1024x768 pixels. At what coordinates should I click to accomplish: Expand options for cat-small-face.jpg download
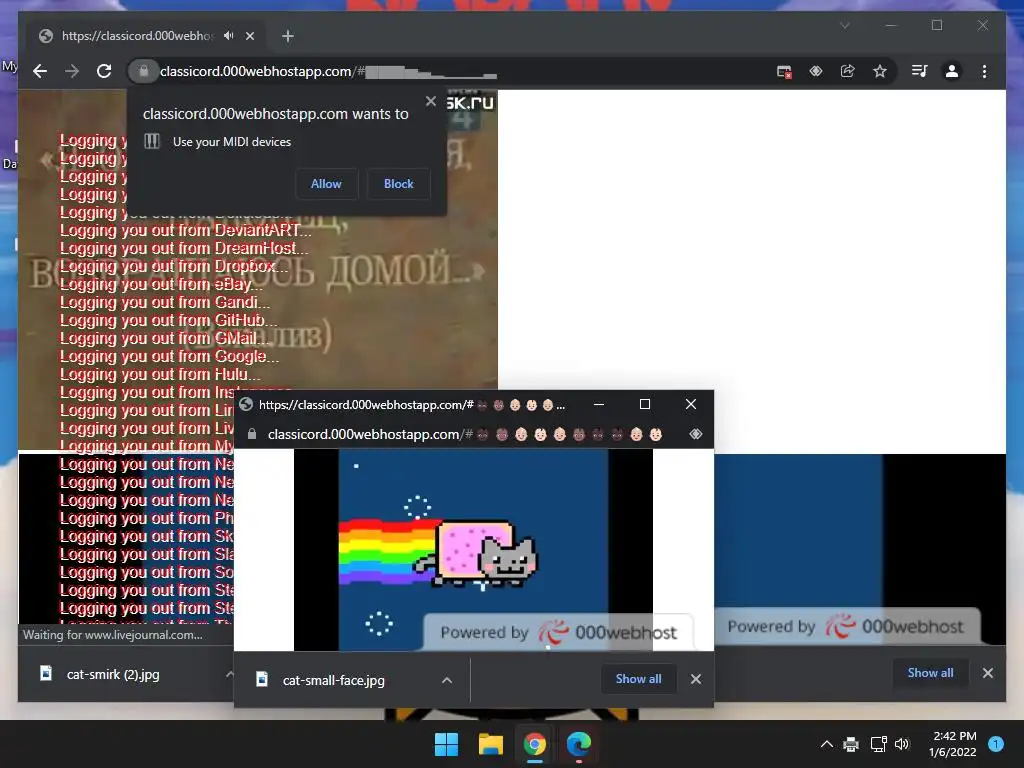point(447,680)
